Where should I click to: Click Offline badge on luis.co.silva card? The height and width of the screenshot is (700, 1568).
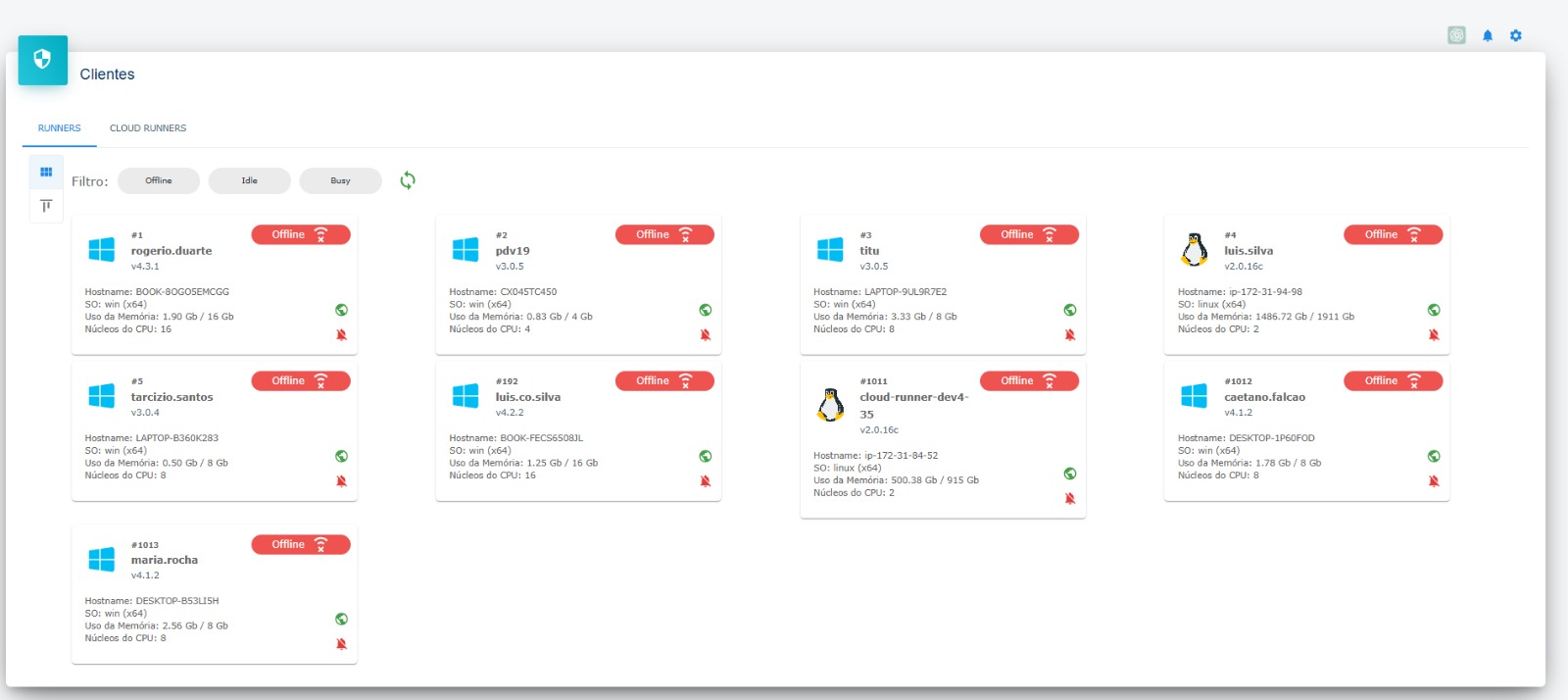(x=665, y=380)
